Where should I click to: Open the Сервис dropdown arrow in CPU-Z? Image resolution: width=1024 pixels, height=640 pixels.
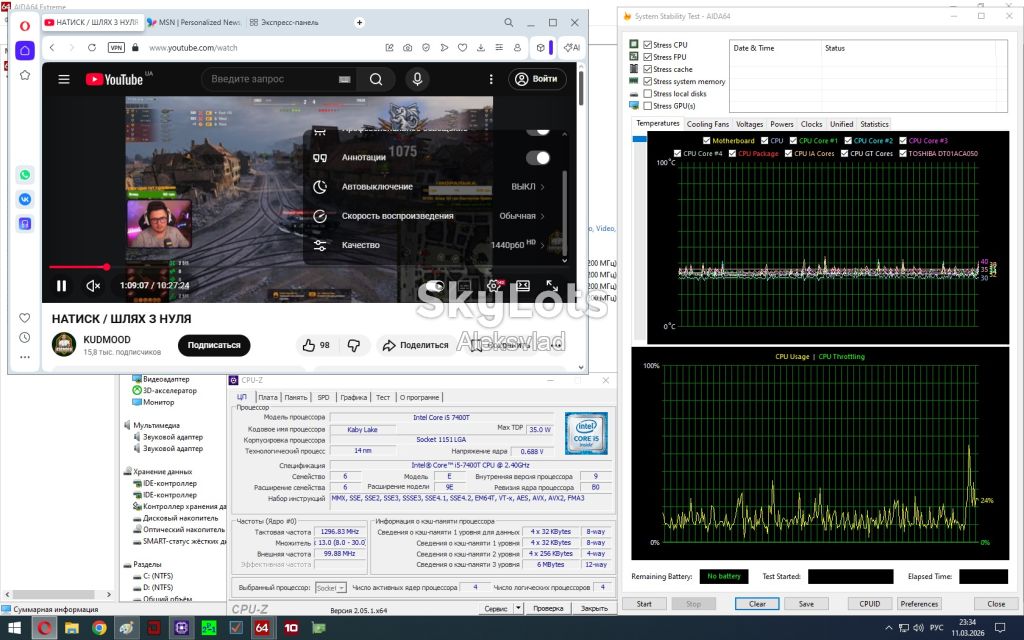pyautogui.click(x=519, y=608)
